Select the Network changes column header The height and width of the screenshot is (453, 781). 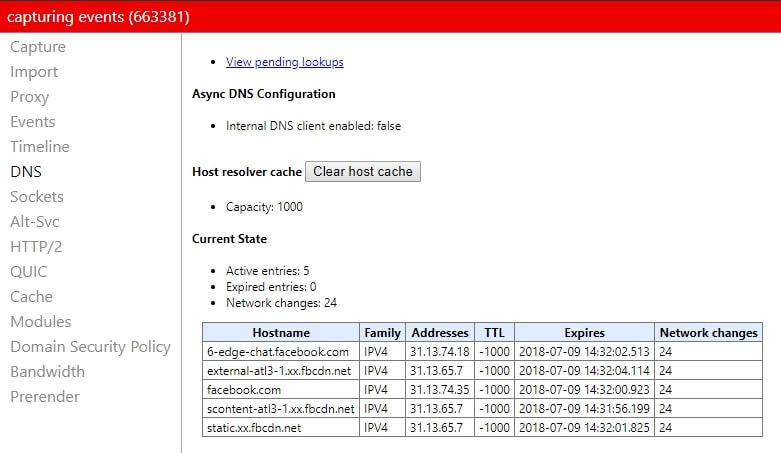(x=708, y=332)
